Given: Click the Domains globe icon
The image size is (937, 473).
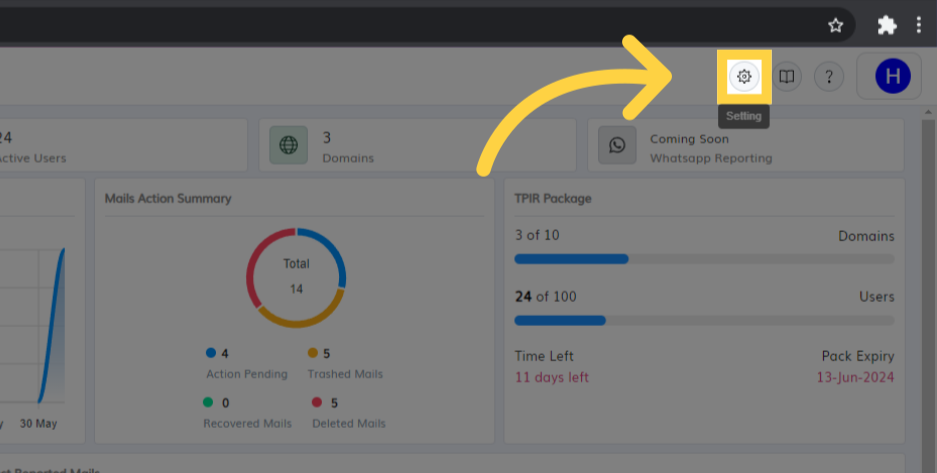Looking at the screenshot, I should pos(289,145).
